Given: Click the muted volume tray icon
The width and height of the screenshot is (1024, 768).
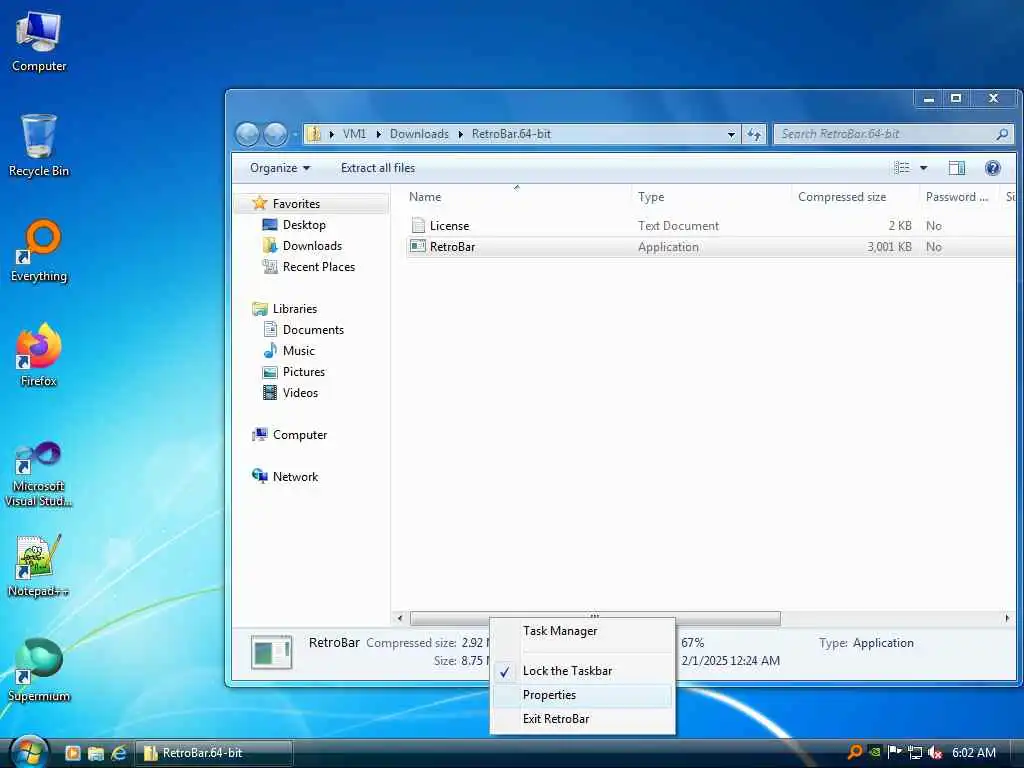Looking at the screenshot, I should 935,753.
